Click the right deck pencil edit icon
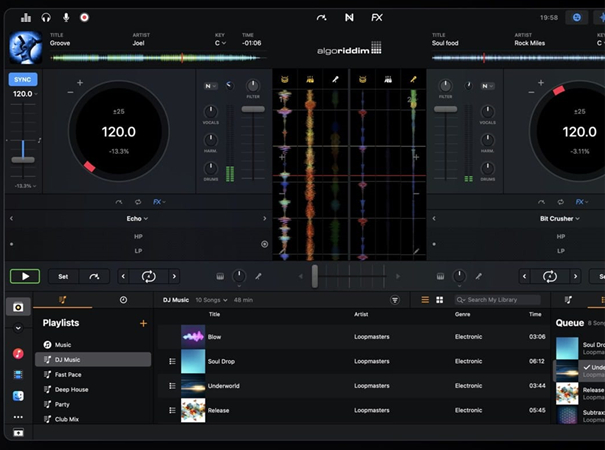This screenshot has height=450, width=605. pos(478,276)
